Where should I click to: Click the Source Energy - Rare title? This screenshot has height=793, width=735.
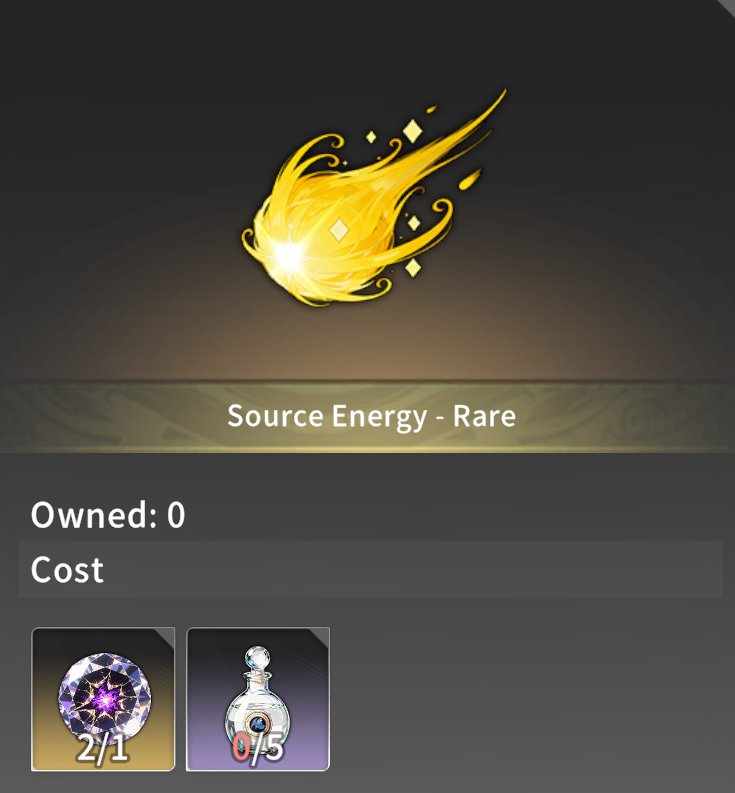click(371, 416)
